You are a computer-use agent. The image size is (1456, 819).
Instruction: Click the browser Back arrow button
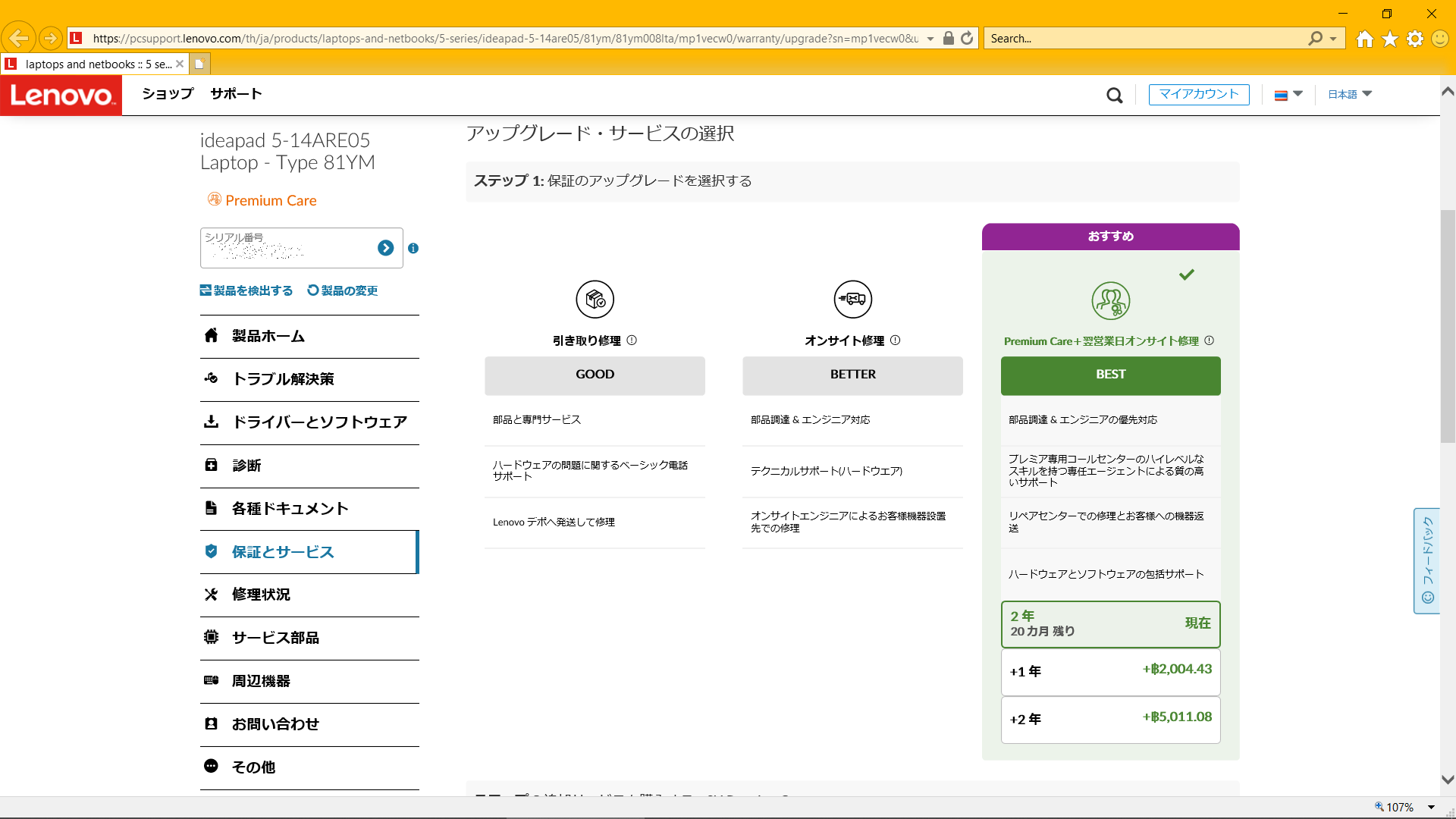19,38
